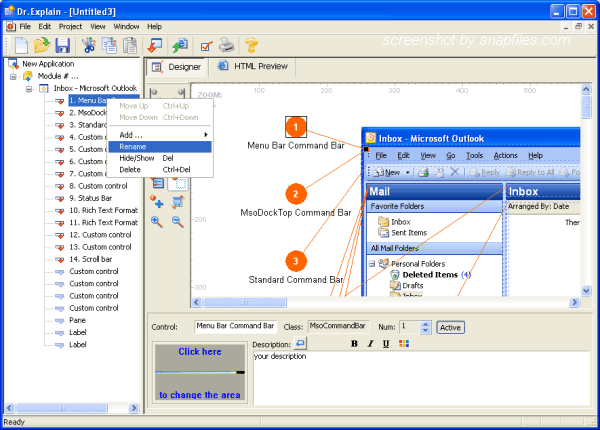Select the New Application root tree node
This screenshot has height=430, width=600.
point(48,64)
